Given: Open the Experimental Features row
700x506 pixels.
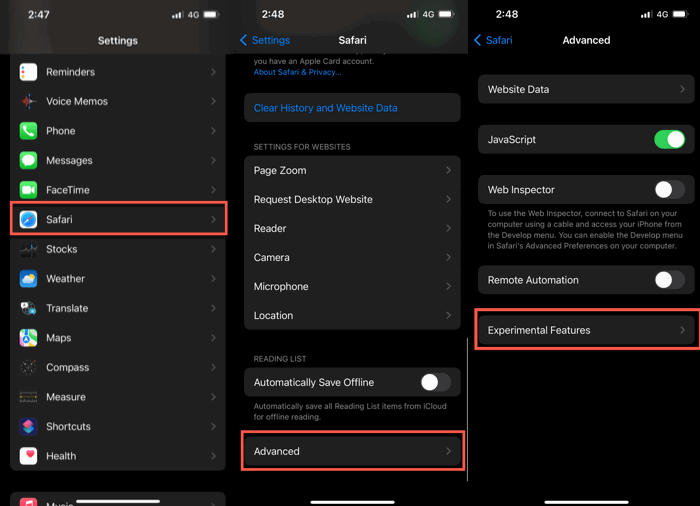Looking at the screenshot, I should coord(586,330).
